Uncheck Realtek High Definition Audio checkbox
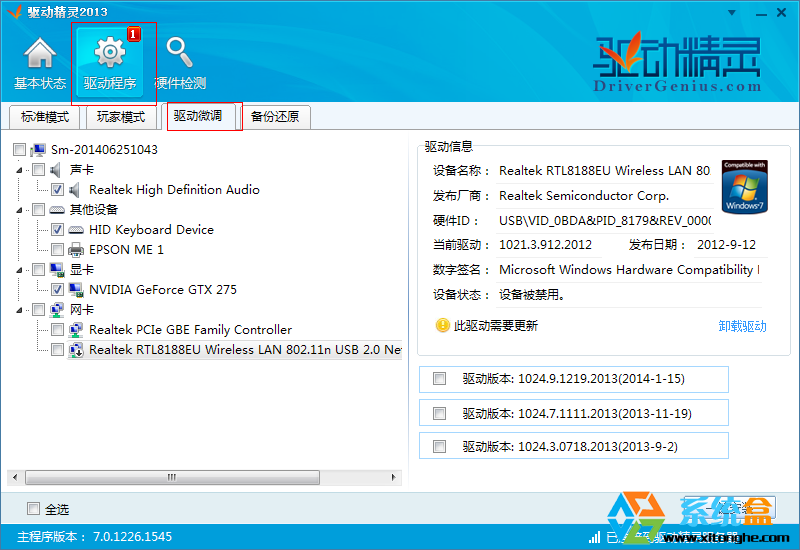Screen dimensions: 800x550 tap(57, 190)
